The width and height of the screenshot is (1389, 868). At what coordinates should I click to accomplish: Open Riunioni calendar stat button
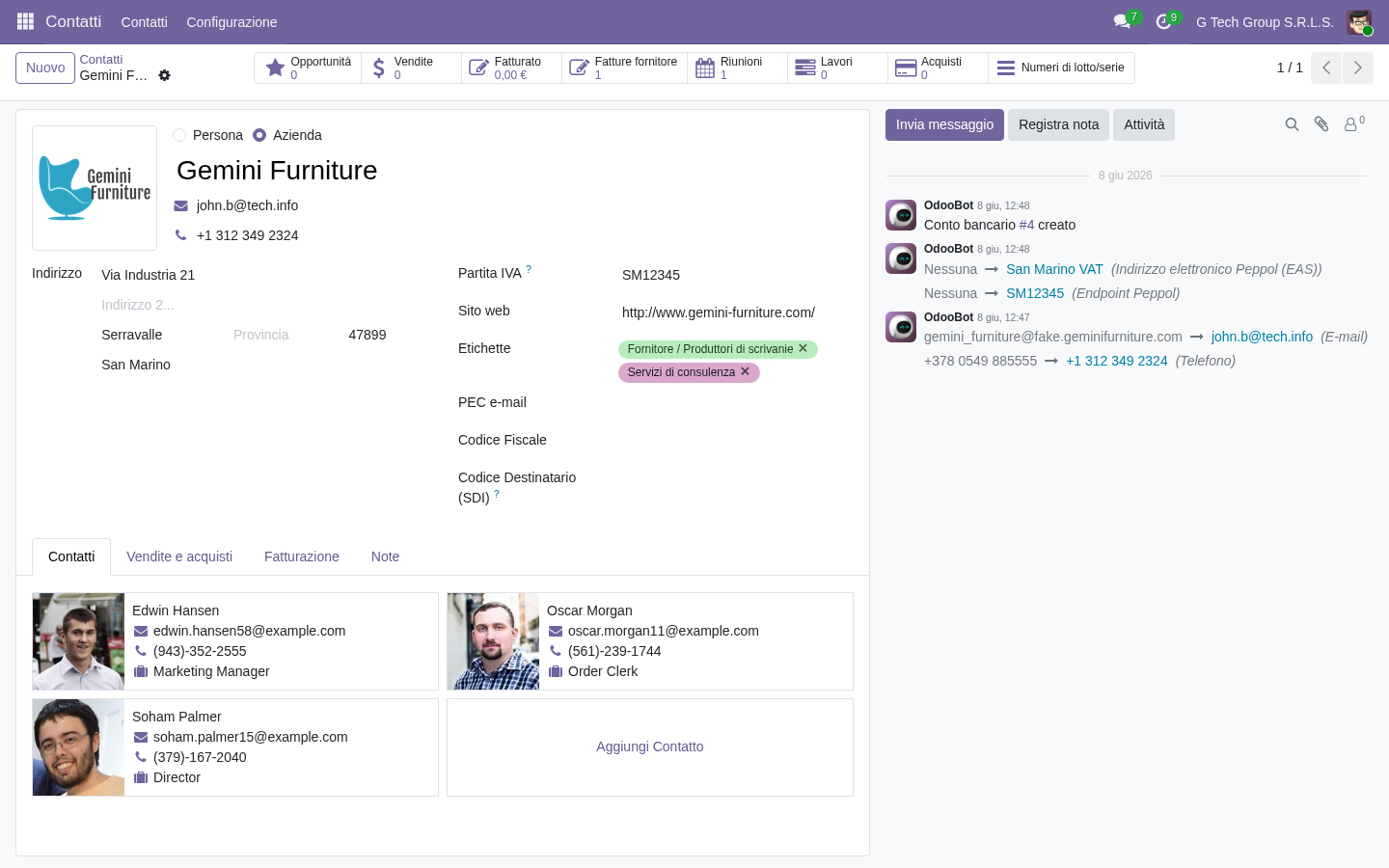tap(737, 68)
